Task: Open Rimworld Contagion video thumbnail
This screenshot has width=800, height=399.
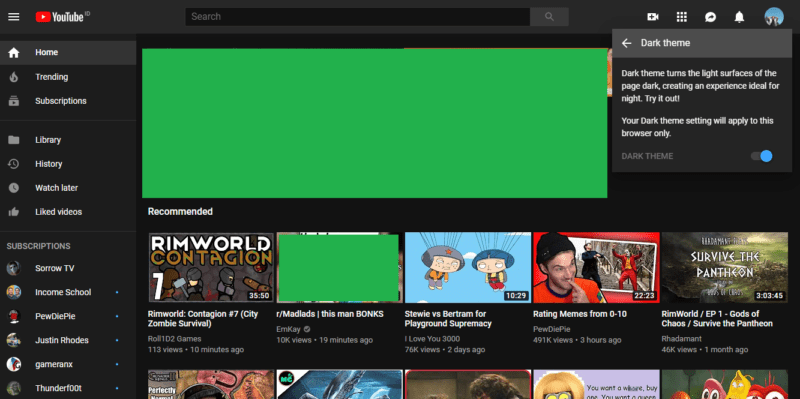Action: 211,267
